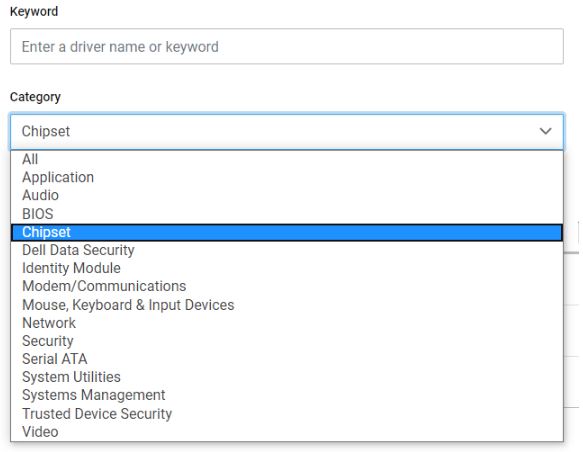Open the Category combo box showing Chipset
Image resolution: width=583 pixels, height=452 pixels.
[287, 132]
